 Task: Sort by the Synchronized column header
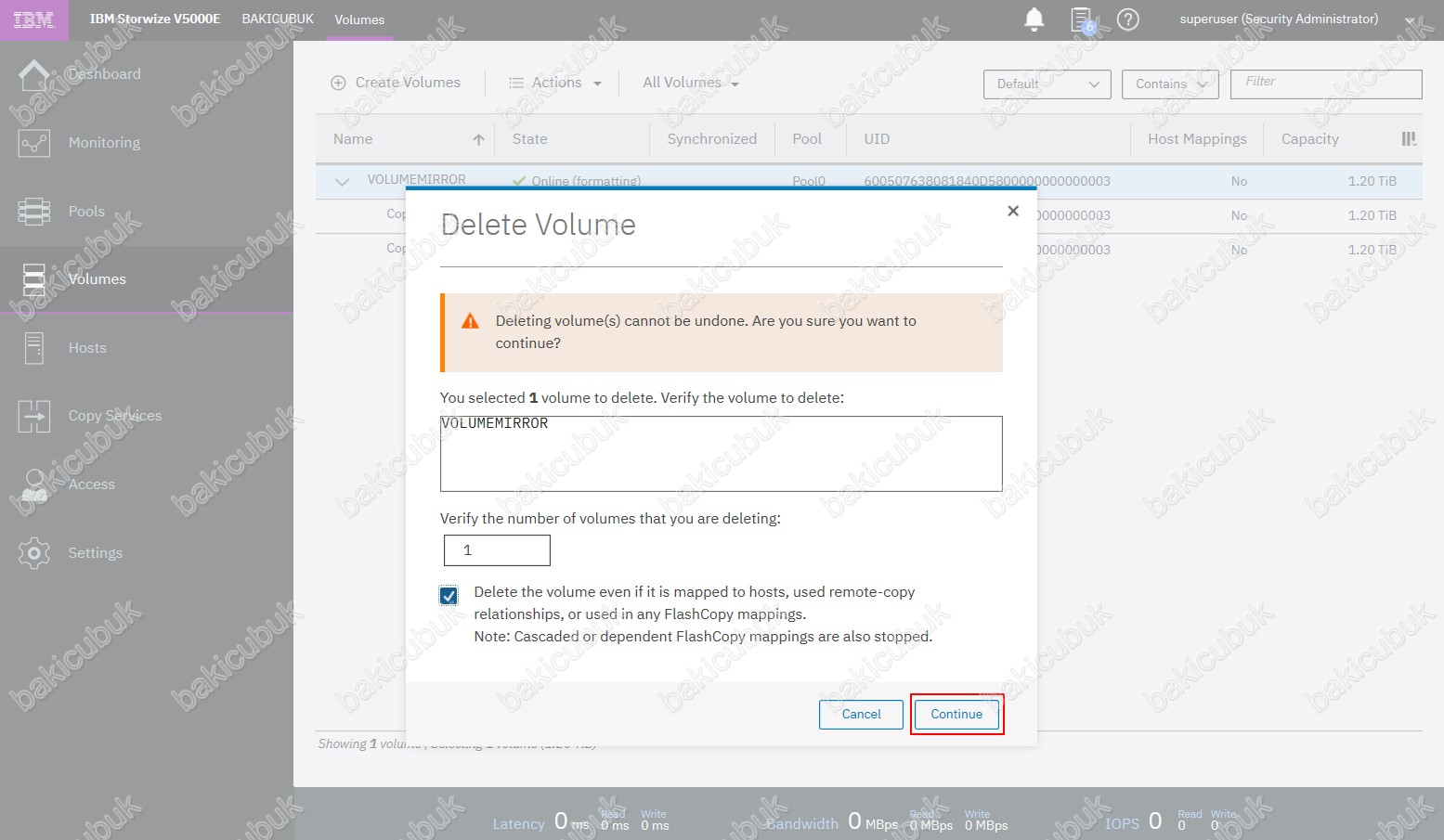click(x=711, y=139)
